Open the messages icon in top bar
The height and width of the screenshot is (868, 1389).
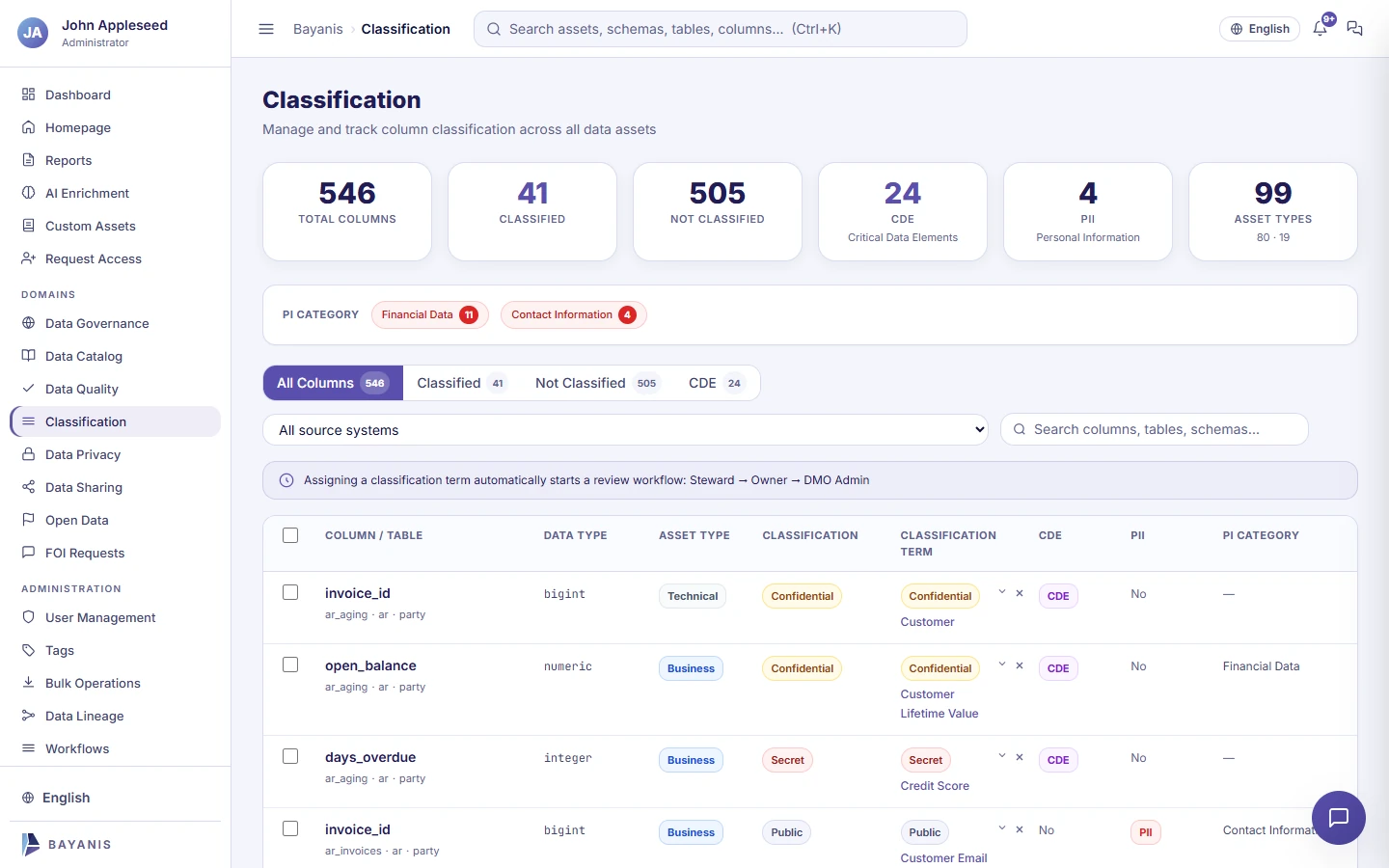point(1354,29)
